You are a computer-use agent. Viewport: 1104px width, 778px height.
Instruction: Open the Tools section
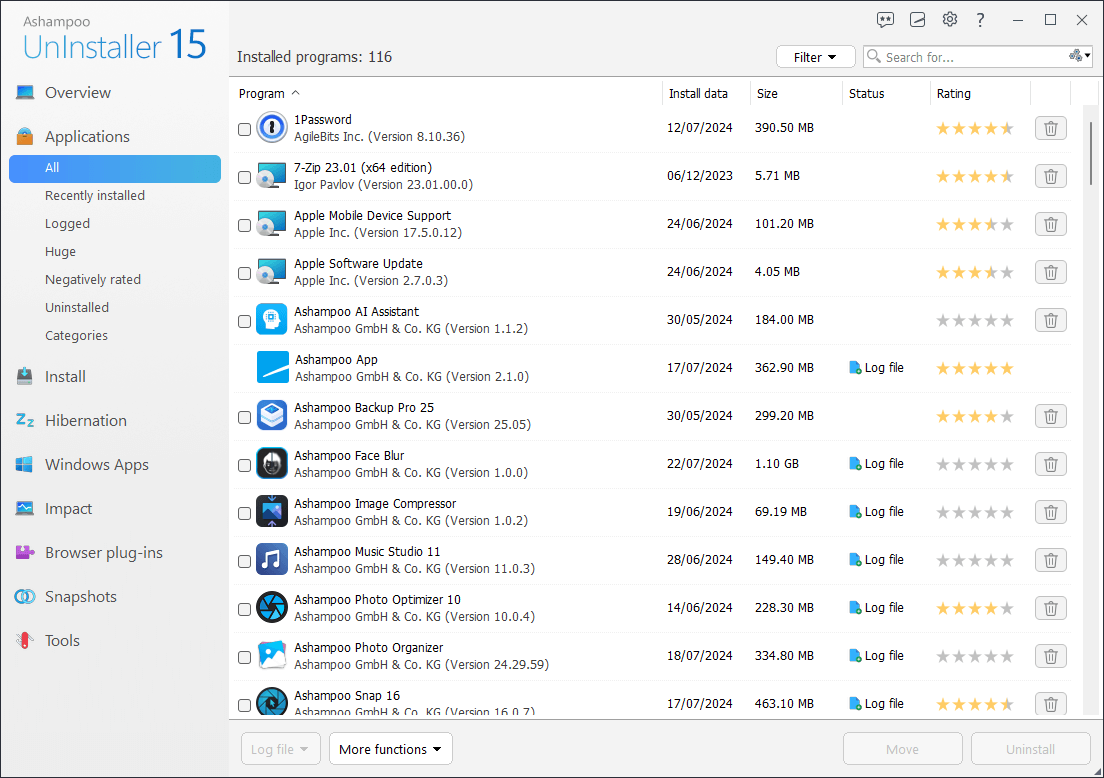62,640
